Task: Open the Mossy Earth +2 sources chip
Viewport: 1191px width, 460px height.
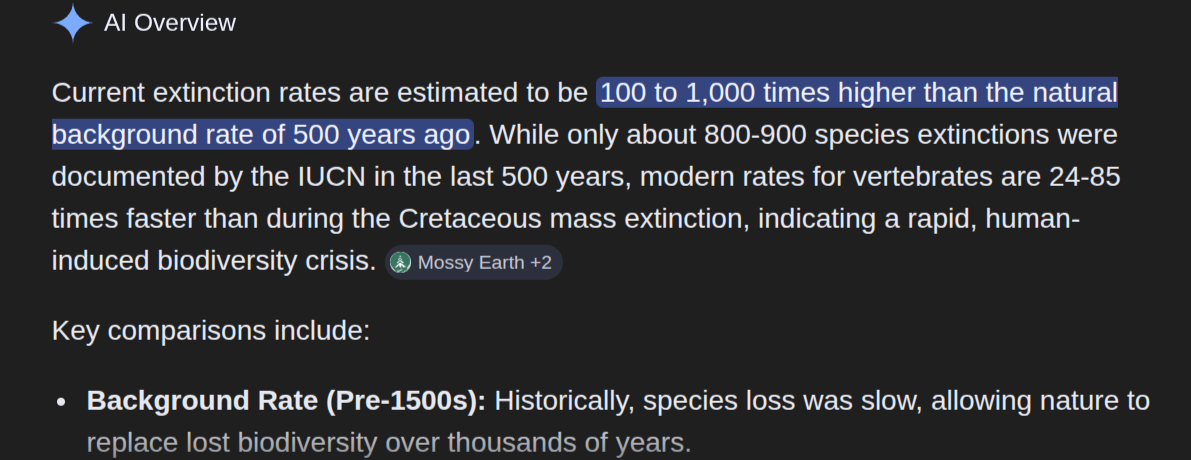Action: click(474, 263)
